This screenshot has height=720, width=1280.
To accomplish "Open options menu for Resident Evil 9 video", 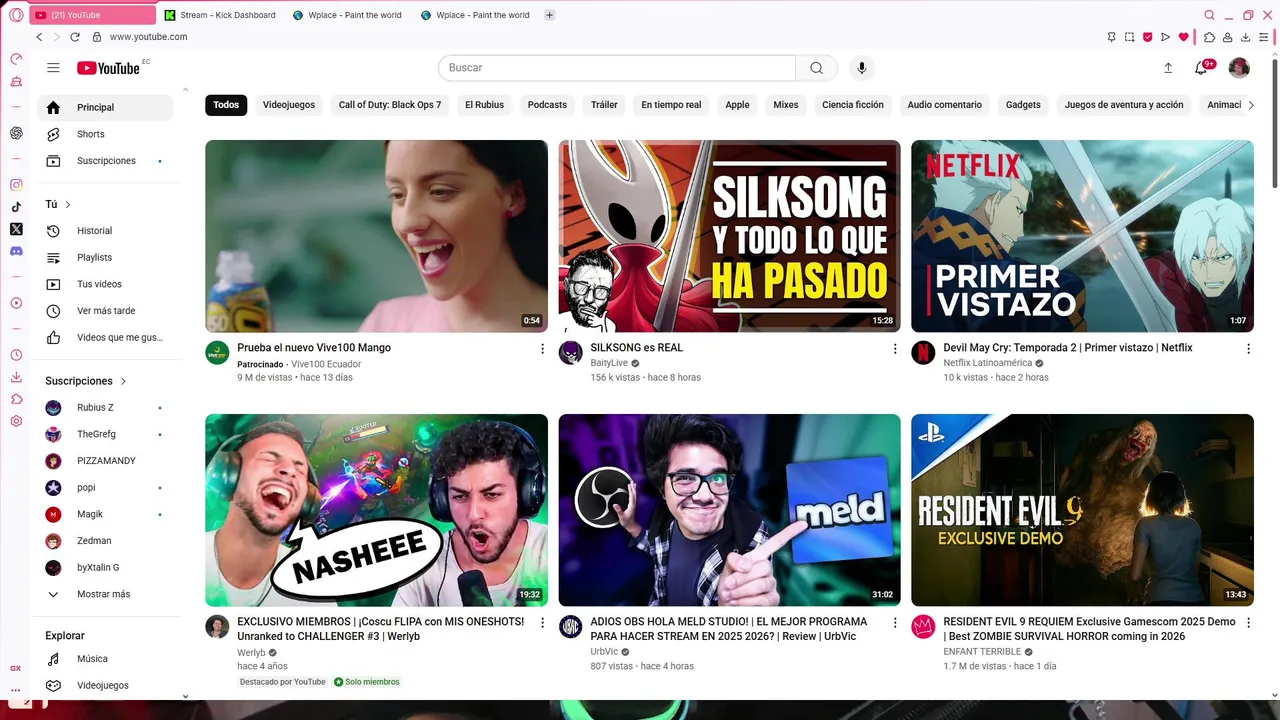I will (1248, 623).
